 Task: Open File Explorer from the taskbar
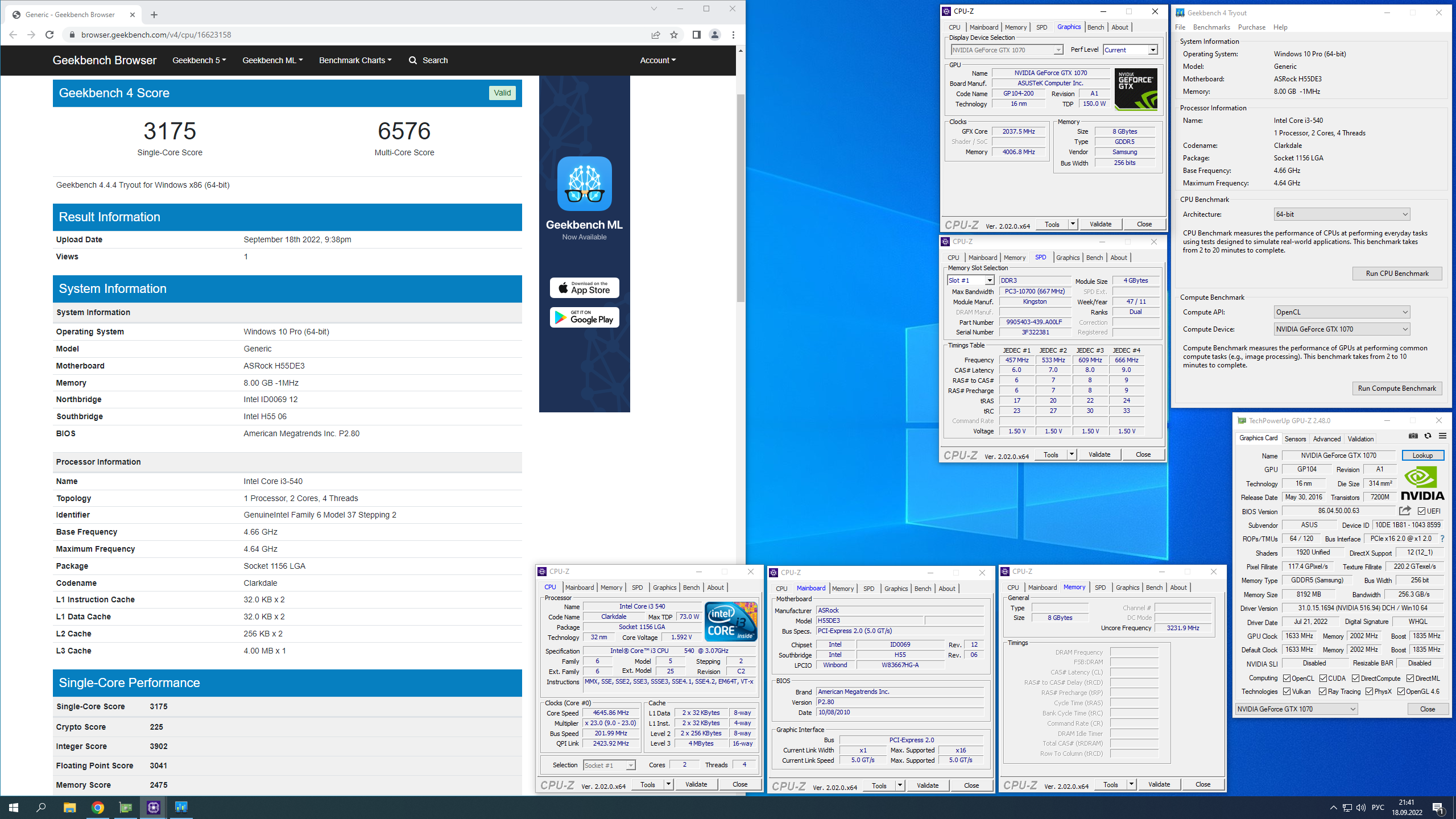click(x=69, y=807)
